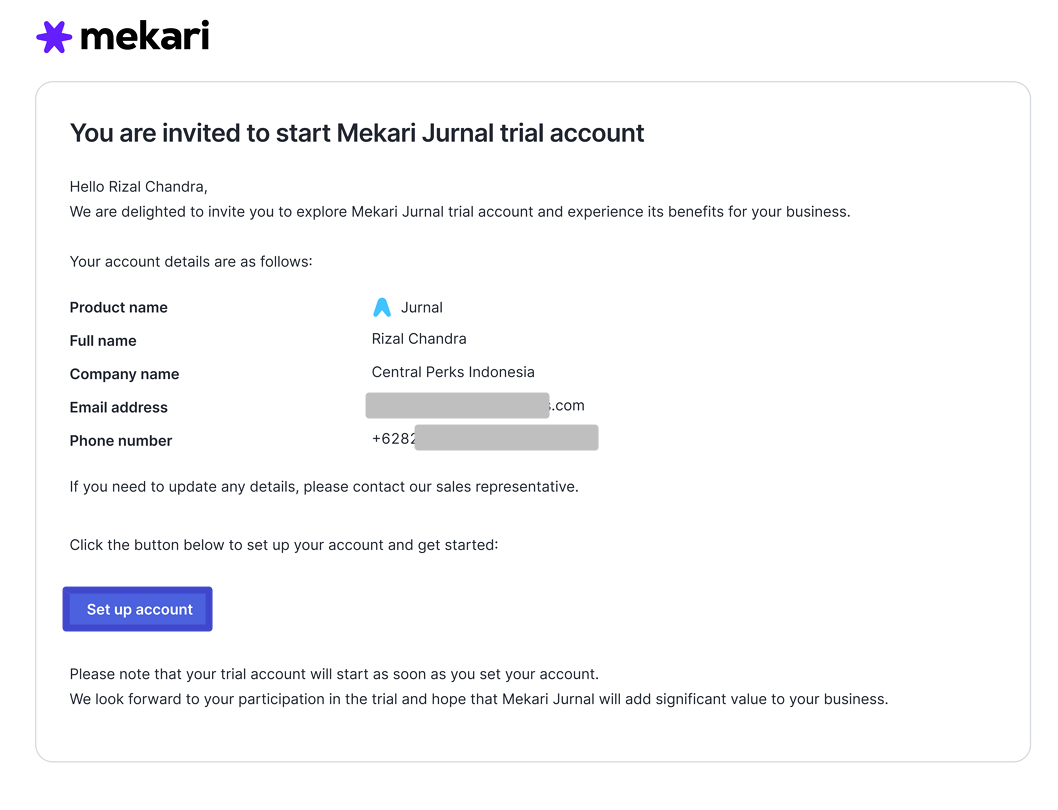
Task: Click the Company name label
Action: pyautogui.click(x=124, y=374)
